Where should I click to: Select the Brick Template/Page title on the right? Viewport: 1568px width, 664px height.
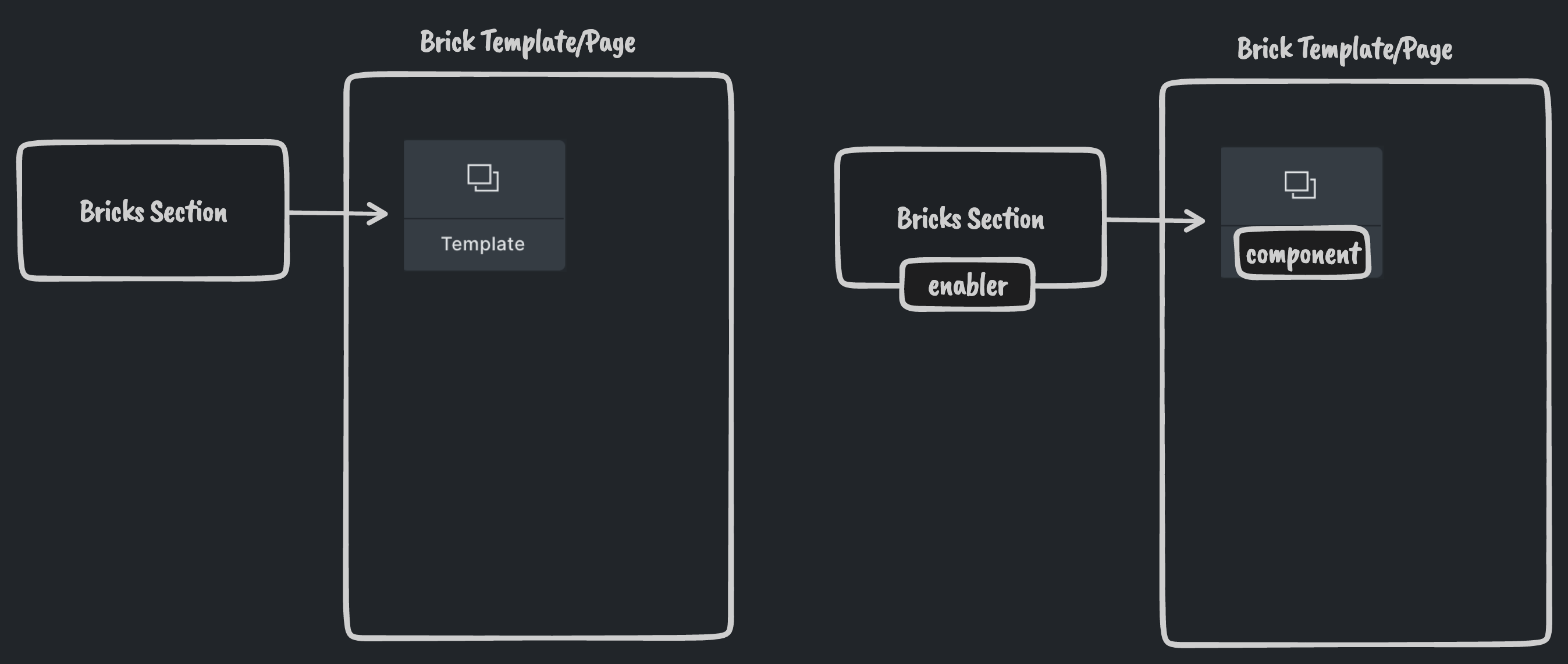(x=1344, y=51)
